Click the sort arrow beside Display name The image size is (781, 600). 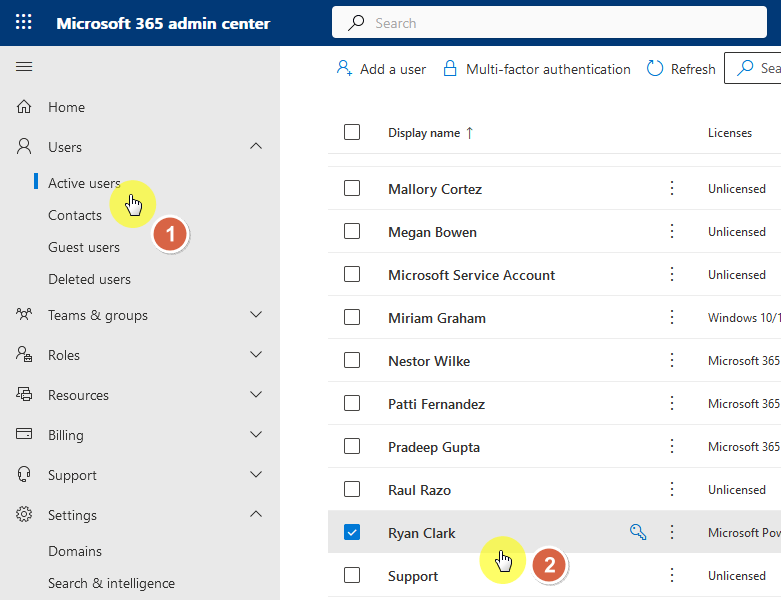(x=470, y=132)
